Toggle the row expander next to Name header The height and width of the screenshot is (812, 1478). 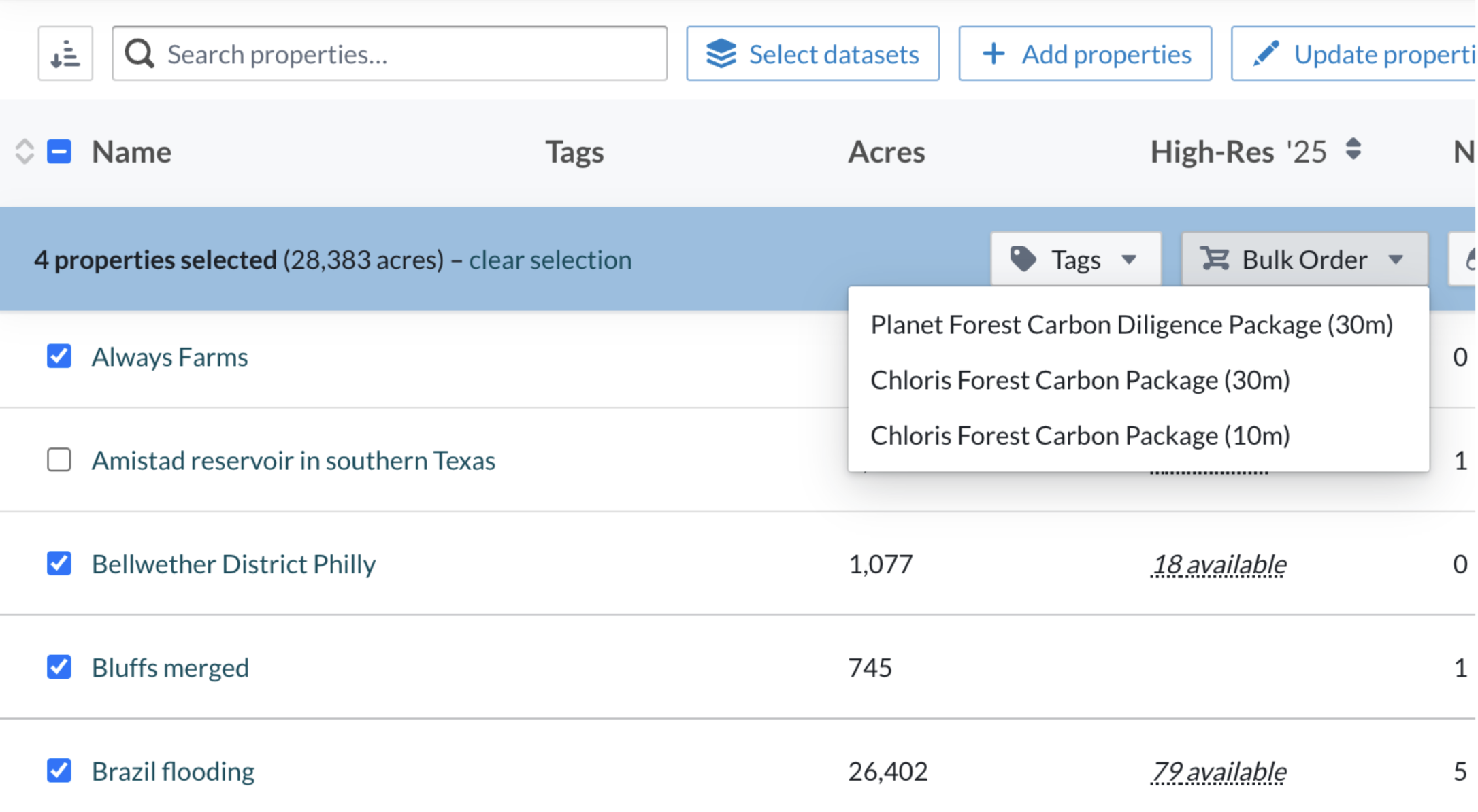point(24,152)
